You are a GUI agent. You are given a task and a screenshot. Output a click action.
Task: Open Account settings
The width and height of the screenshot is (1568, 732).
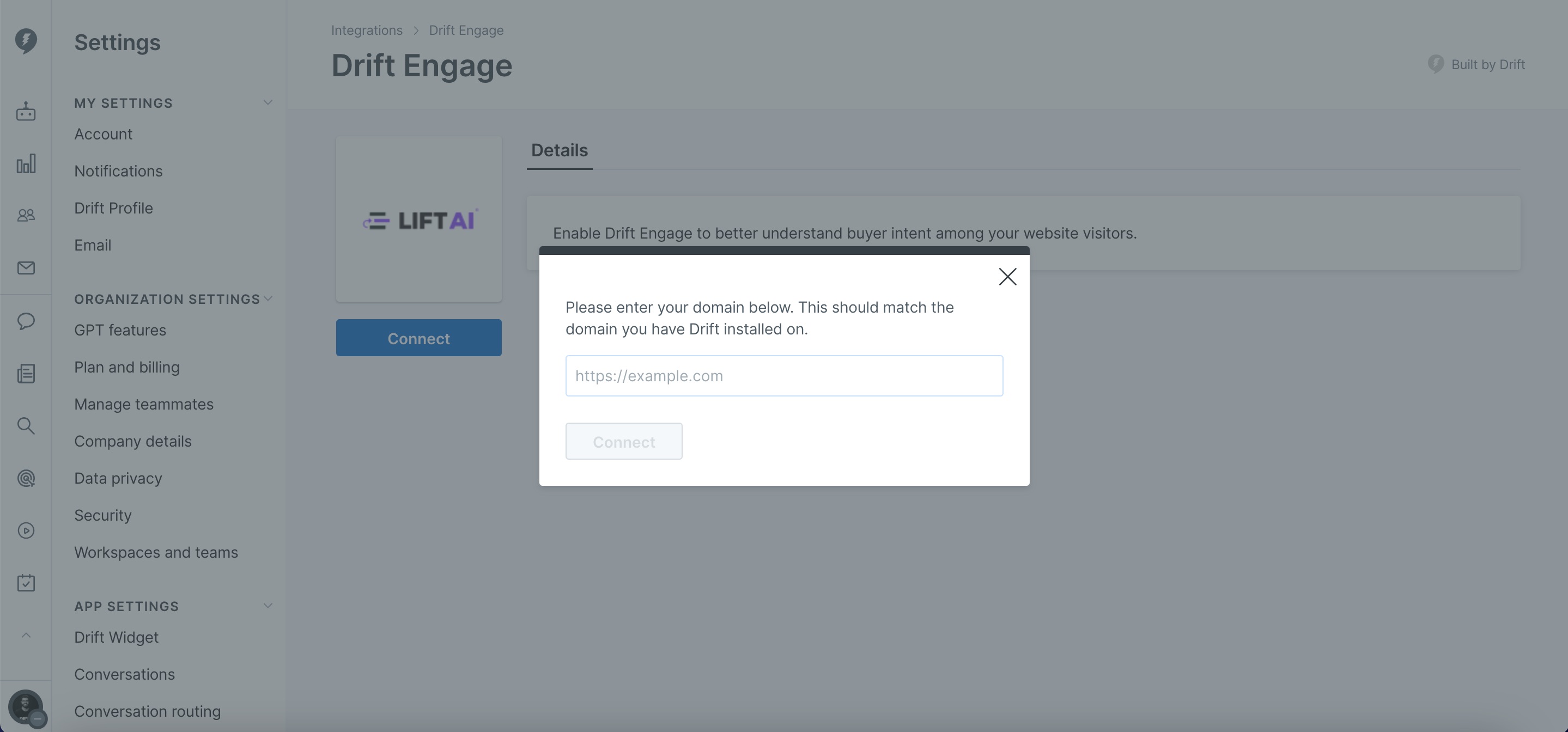point(104,135)
